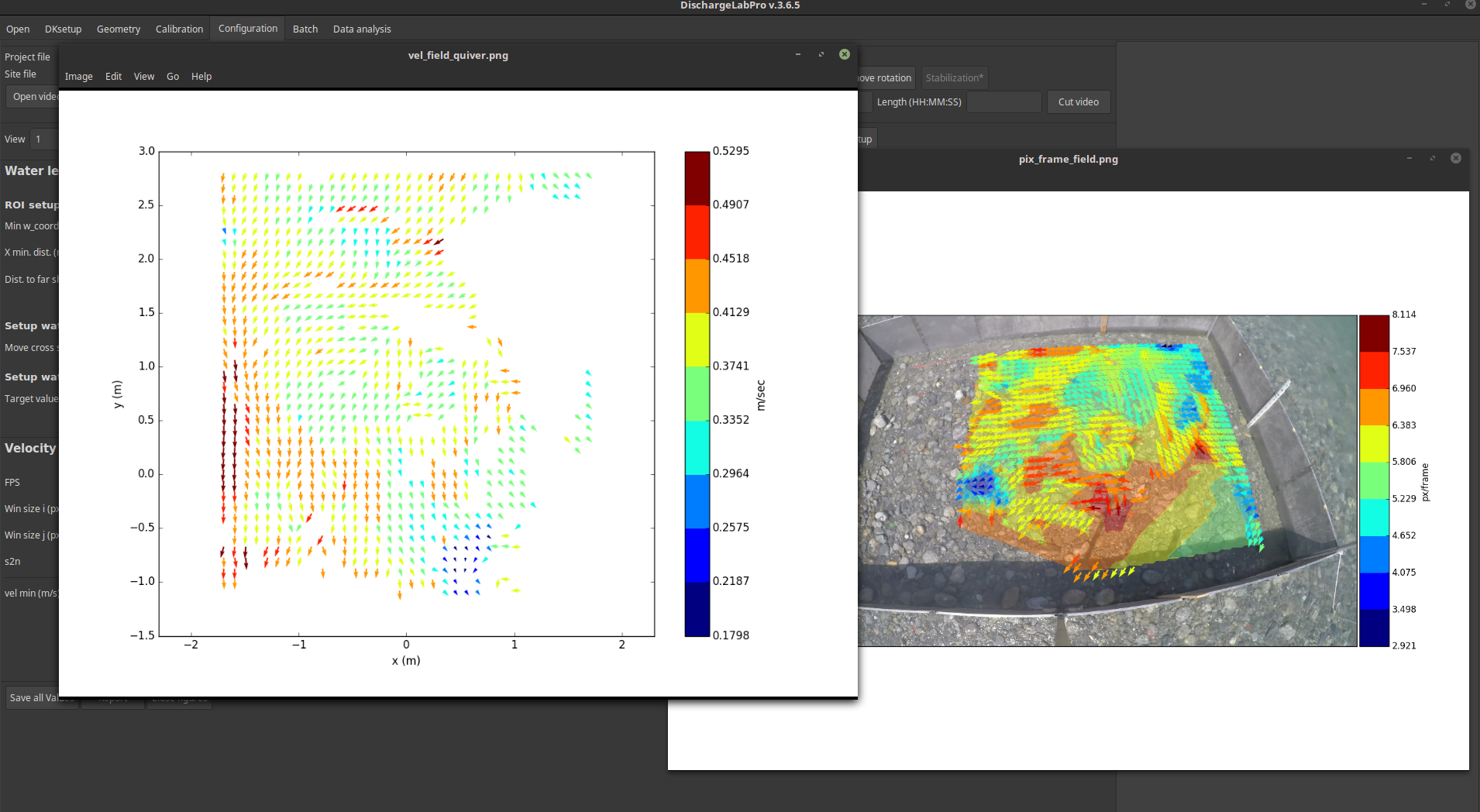
Task: Go to the Data analysis tab
Action: [x=362, y=29]
